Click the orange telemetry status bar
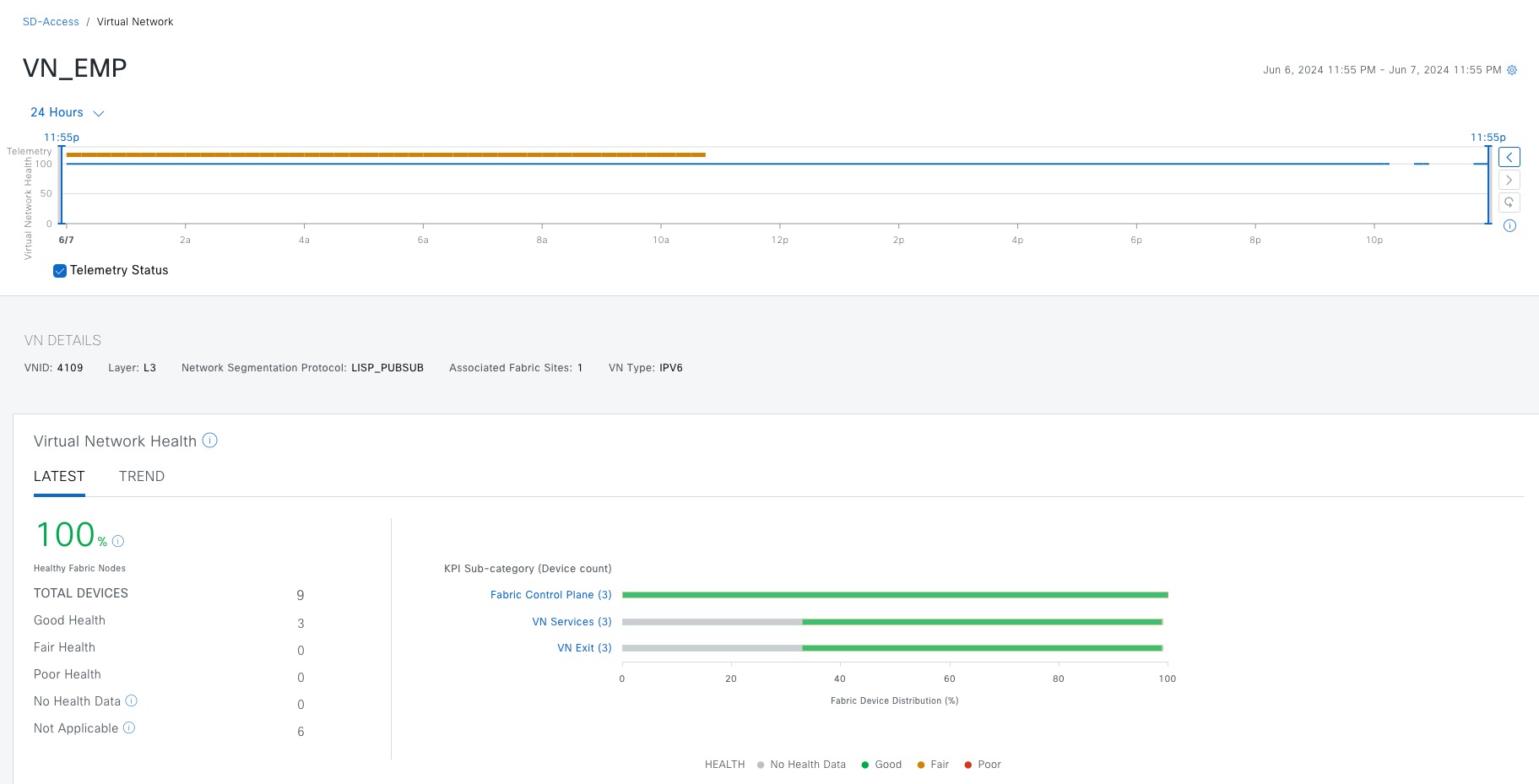1539x784 pixels. [x=386, y=155]
